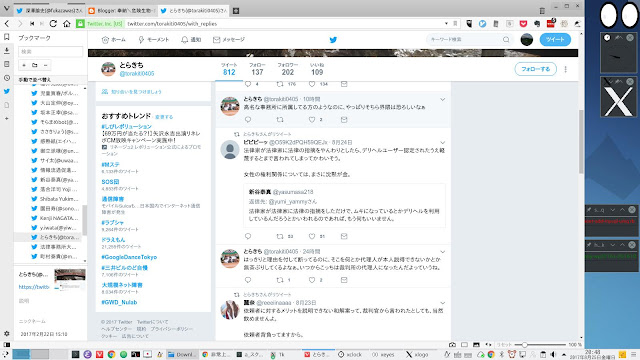The height and width of the screenshot is (360, 640).
Task: Open the History panel clock icon
Action: [7, 78]
